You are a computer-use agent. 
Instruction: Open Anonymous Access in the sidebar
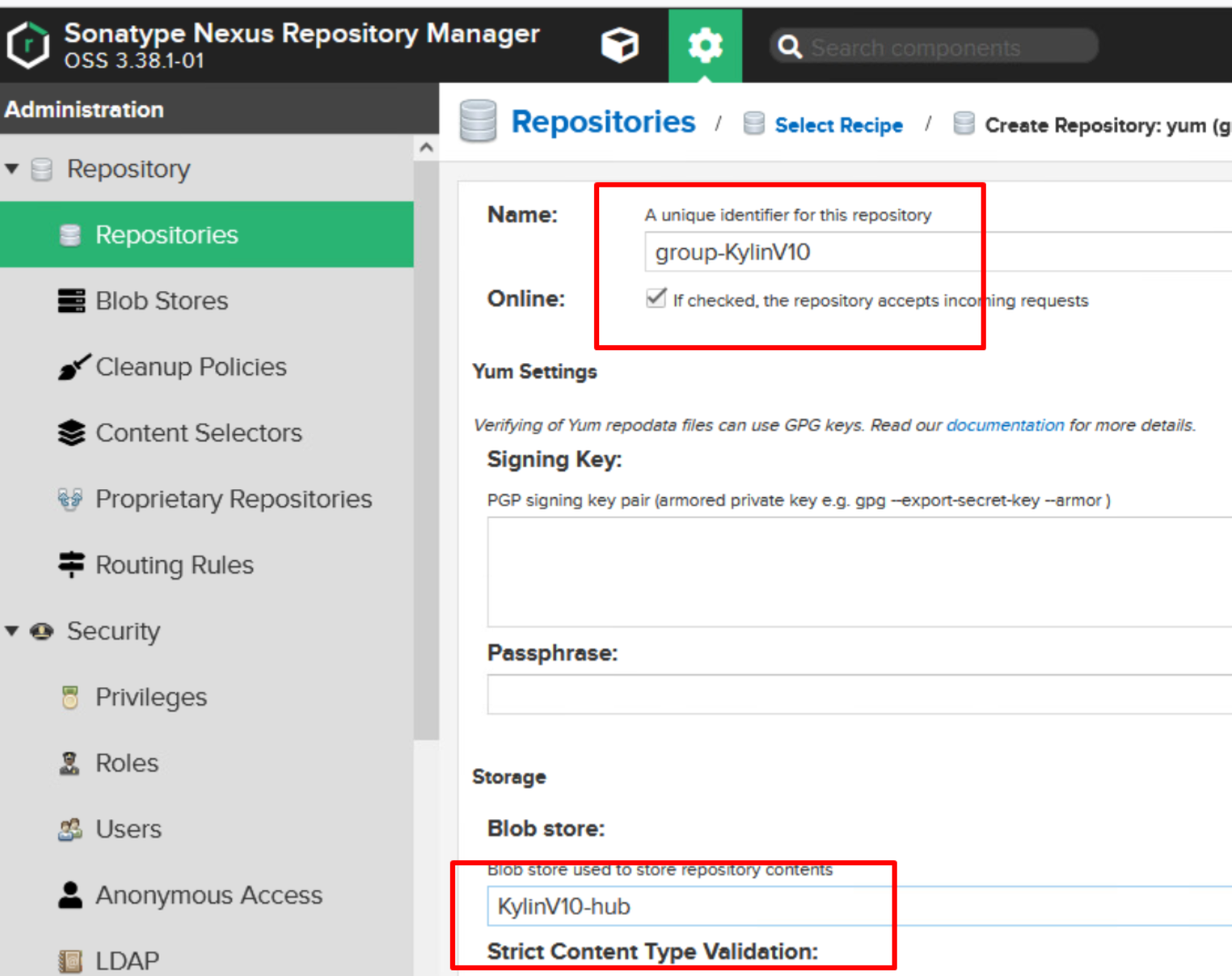(209, 895)
